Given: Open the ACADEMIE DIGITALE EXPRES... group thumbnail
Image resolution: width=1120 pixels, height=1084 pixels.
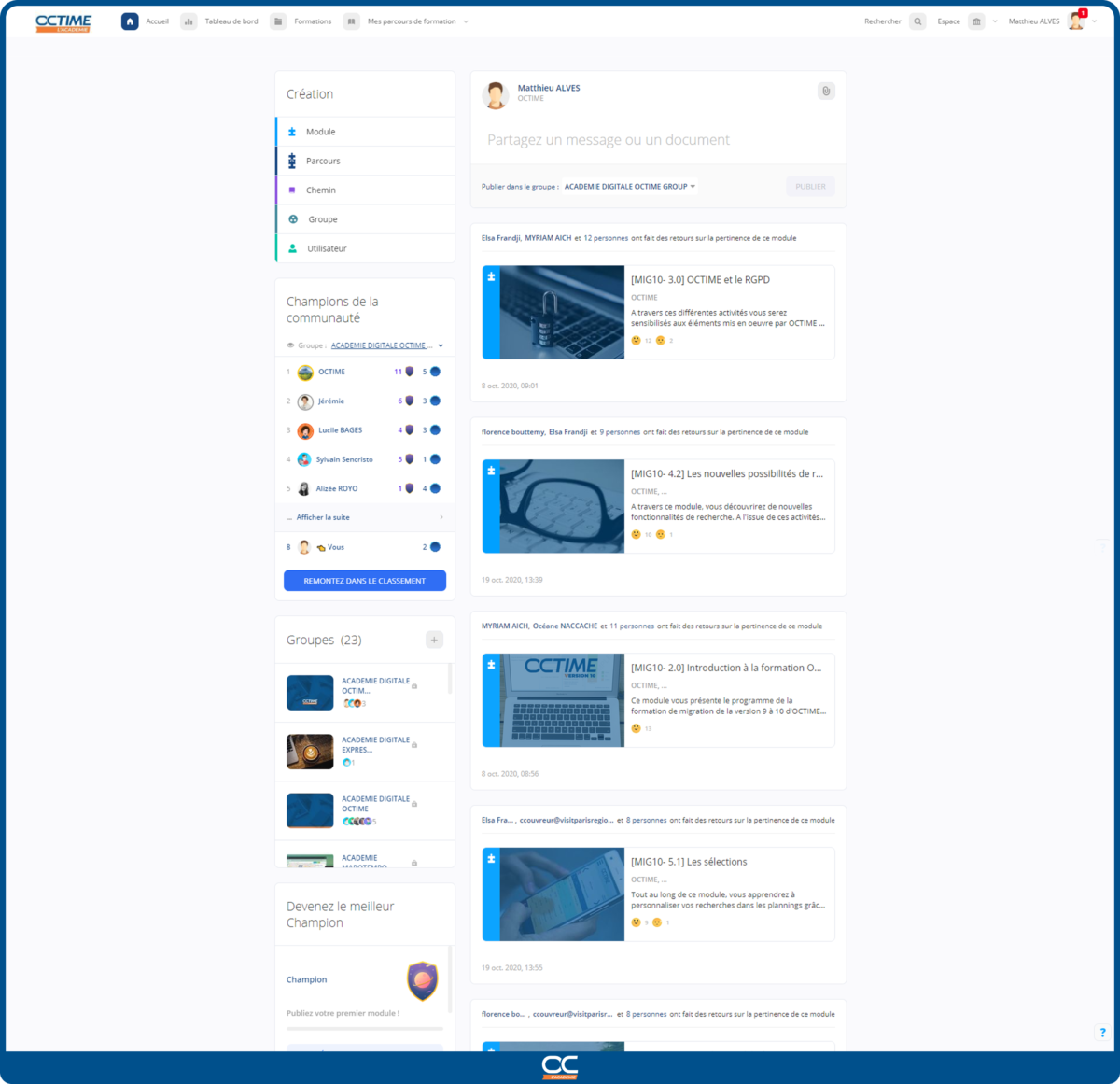Looking at the screenshot, I should click(310, 752).
